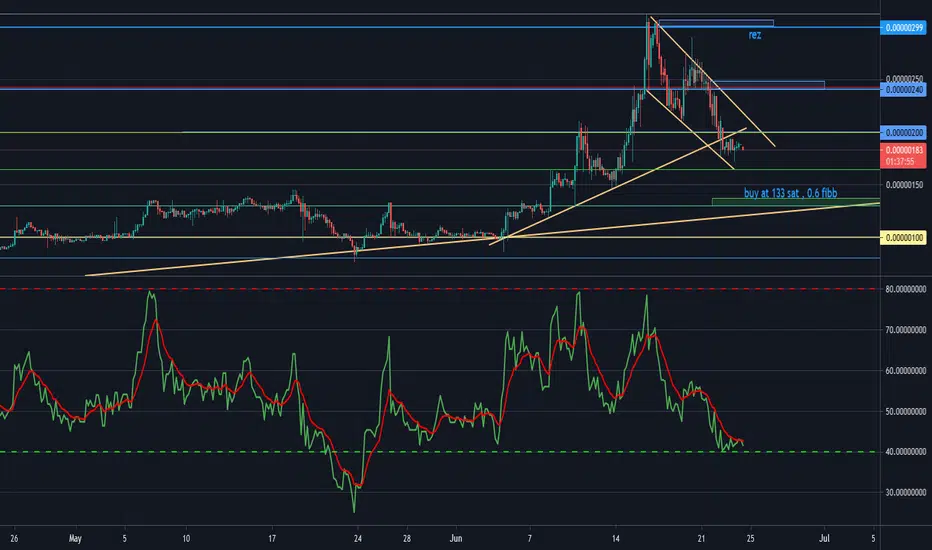Screen dimensions: 932x550
Task: Click the '28' date label on time axis
Action: (x=407, y=539)
